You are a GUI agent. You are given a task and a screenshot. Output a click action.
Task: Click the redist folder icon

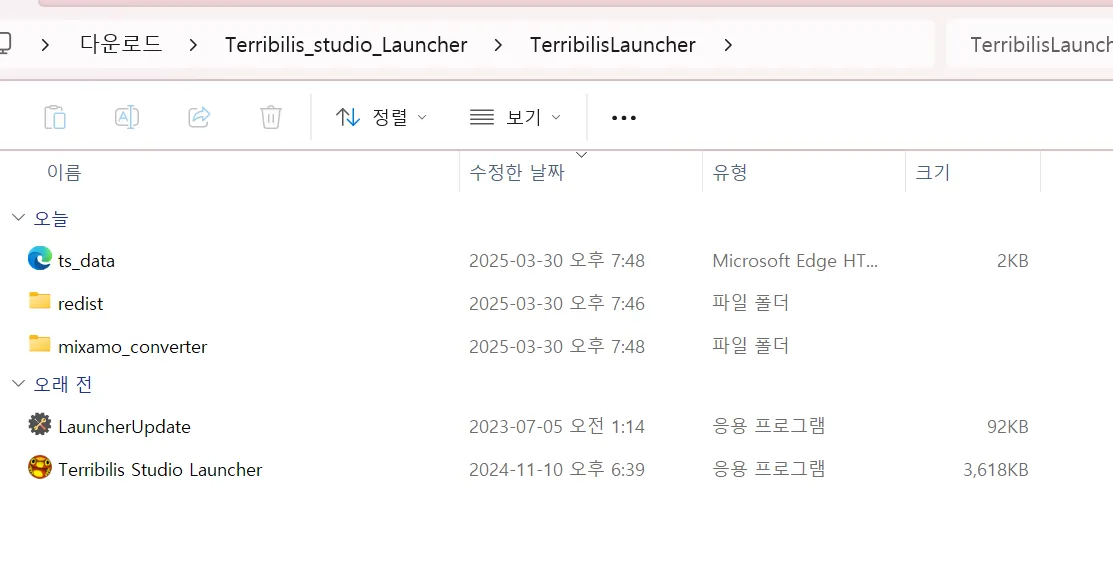click(40, 301)
